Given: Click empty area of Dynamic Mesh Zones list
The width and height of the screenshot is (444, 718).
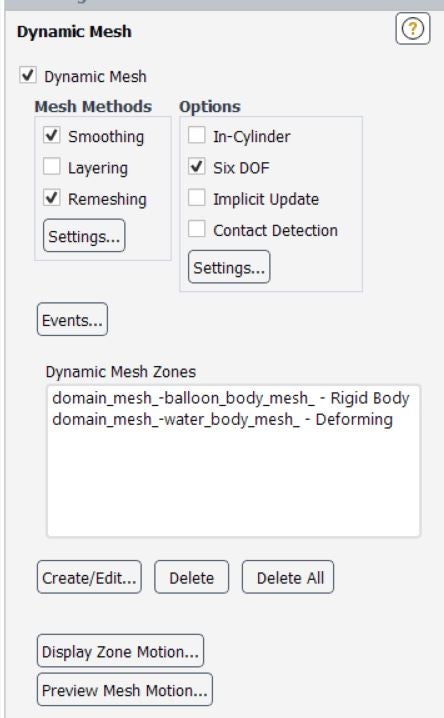Looking at the screenshot, I should pyautogui.click(x=233, y=483).
